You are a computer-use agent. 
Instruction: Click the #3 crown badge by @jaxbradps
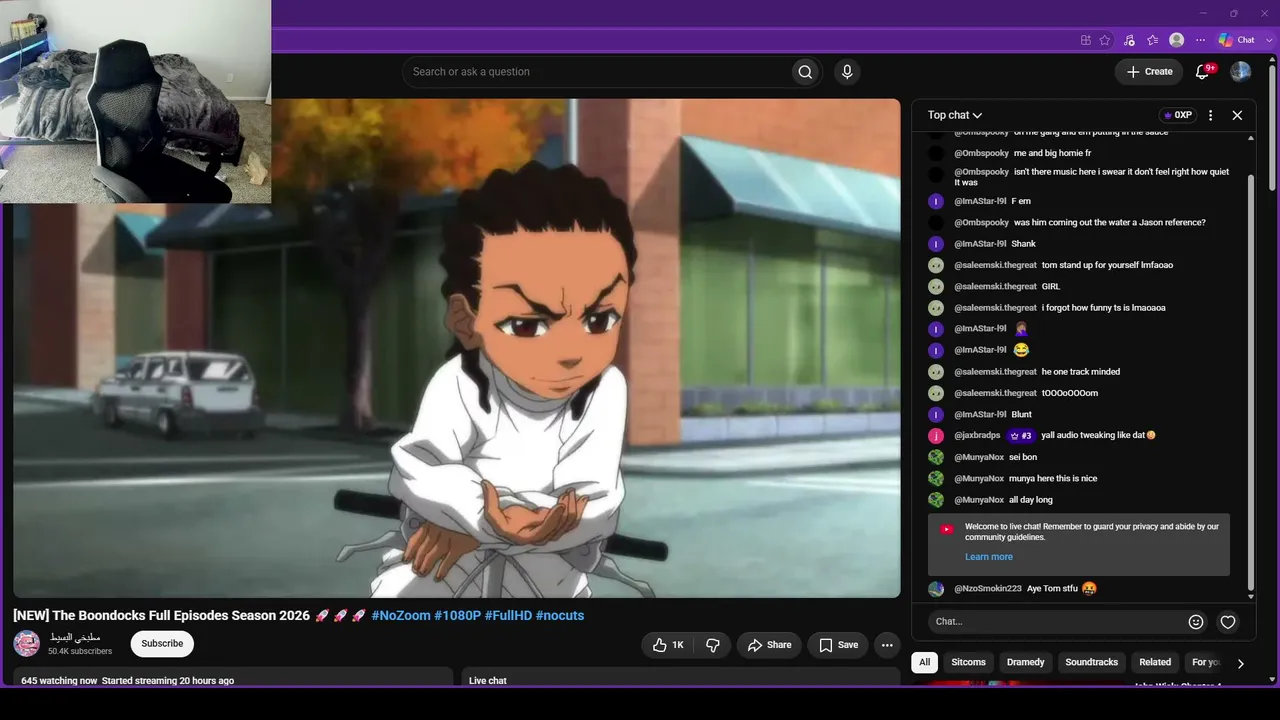click(x=1021, y=436)
